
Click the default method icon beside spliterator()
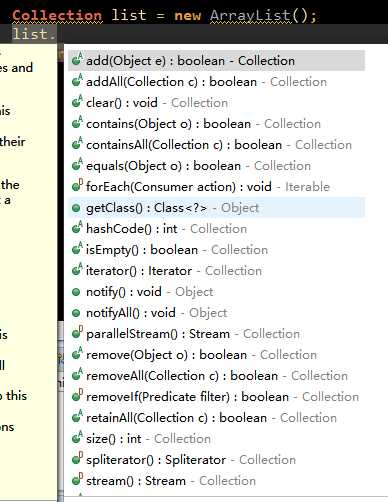77,458
